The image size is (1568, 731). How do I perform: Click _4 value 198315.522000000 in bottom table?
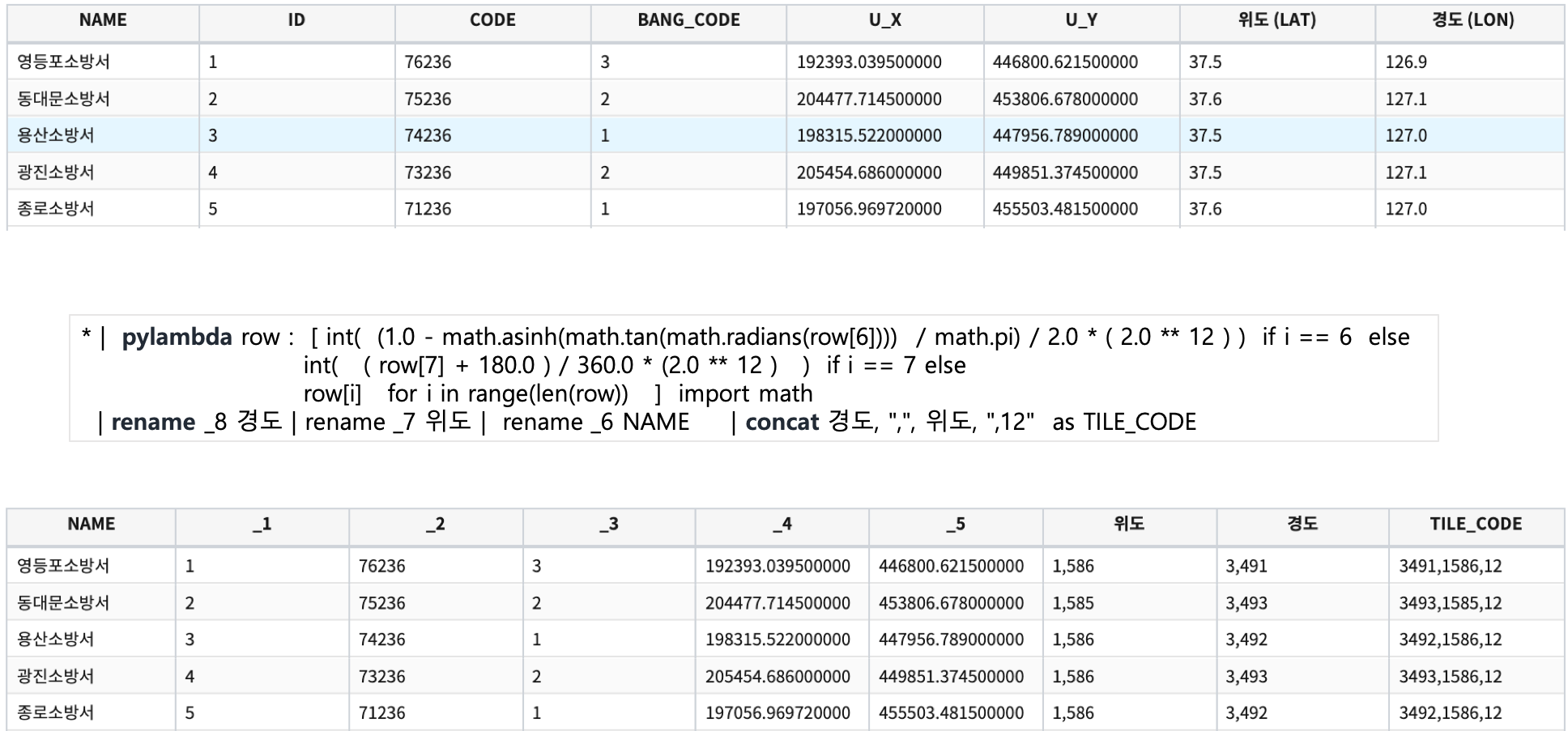778,640
